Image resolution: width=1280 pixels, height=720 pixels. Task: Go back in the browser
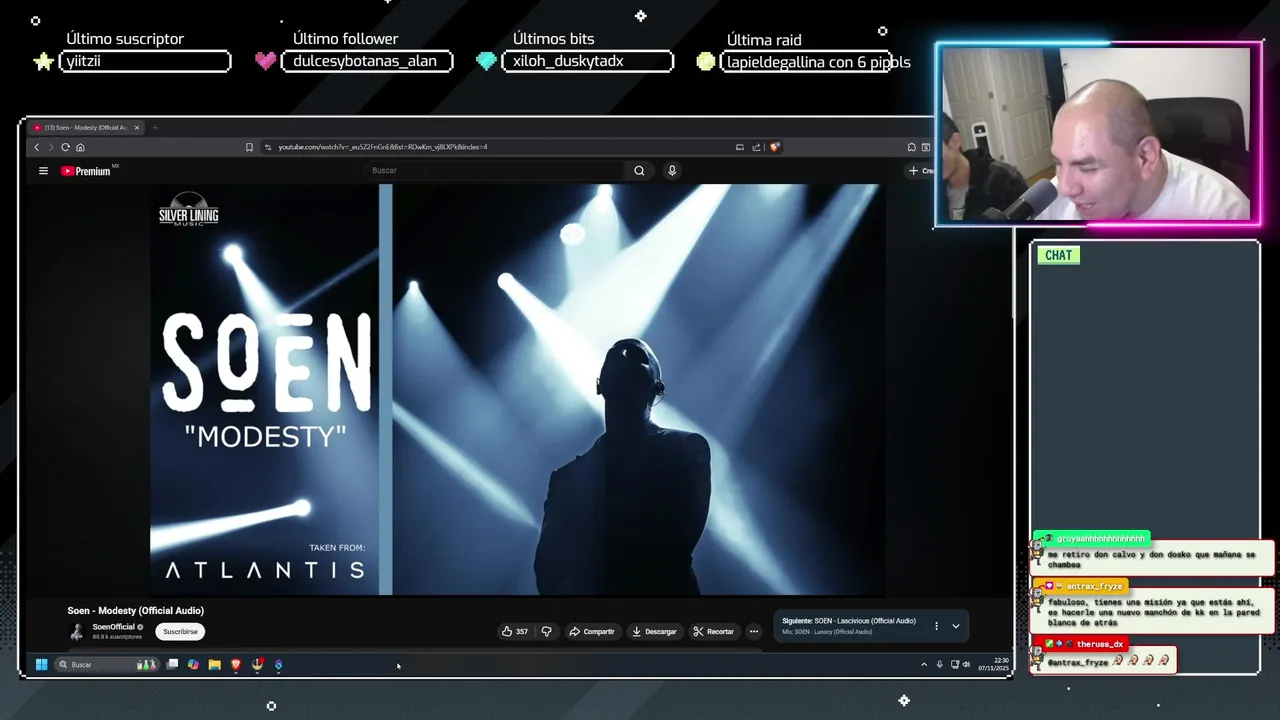pos(37,147)
